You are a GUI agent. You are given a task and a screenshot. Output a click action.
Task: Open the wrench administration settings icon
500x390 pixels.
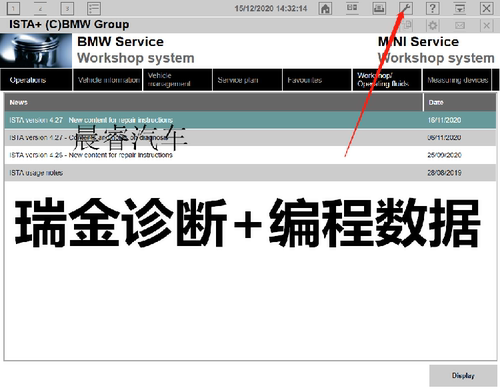[x=406, y=8]
